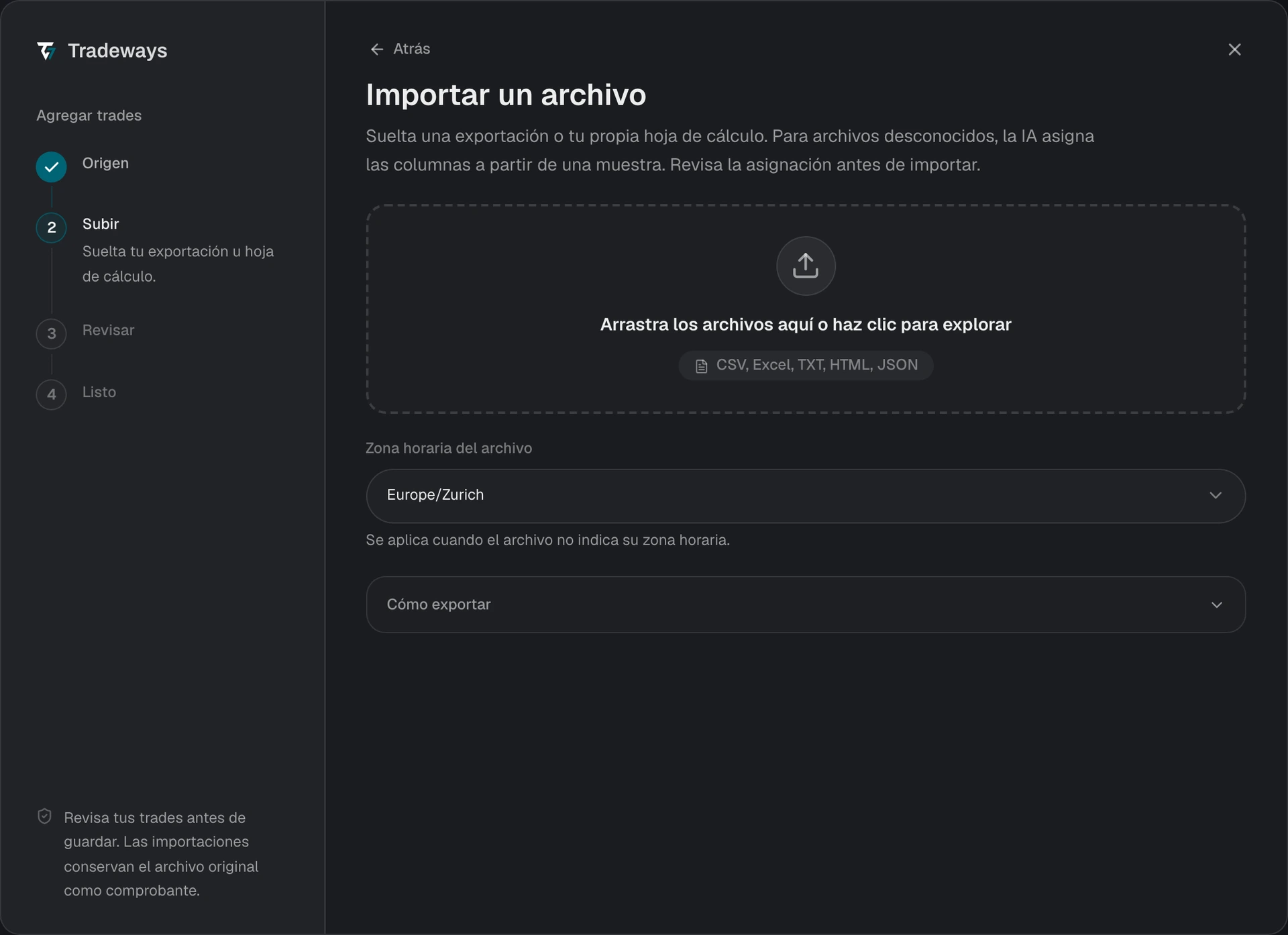The height and width of the screenshot is (935, 1288).
Task: Click 'Se aplica cuando el archivo' helper text
Action: click(547, 540)
